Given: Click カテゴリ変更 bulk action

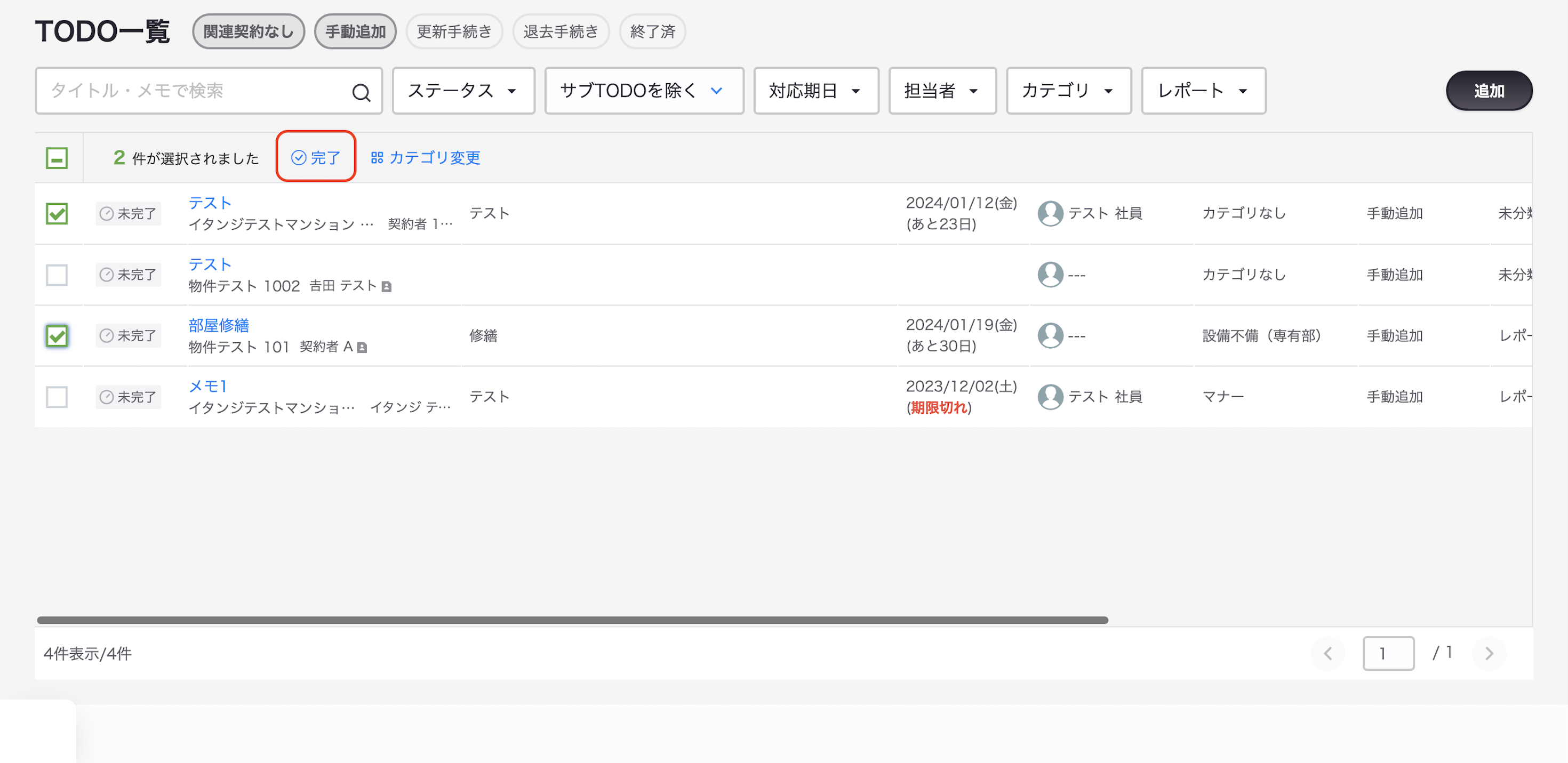Looking at the screenshot, I should [x=426, y=158].
